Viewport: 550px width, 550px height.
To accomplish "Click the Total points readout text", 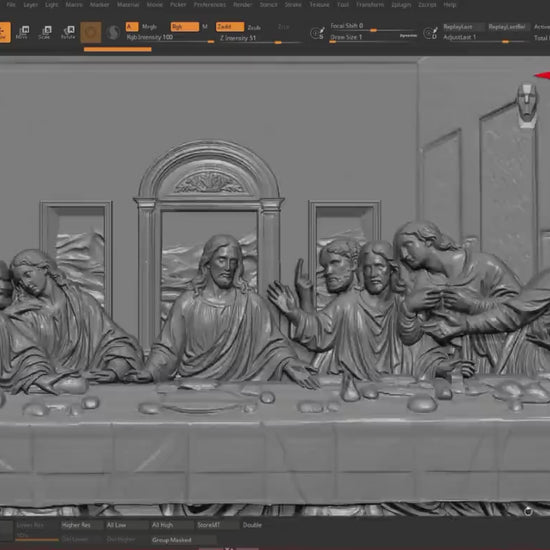I will (542, 38).
